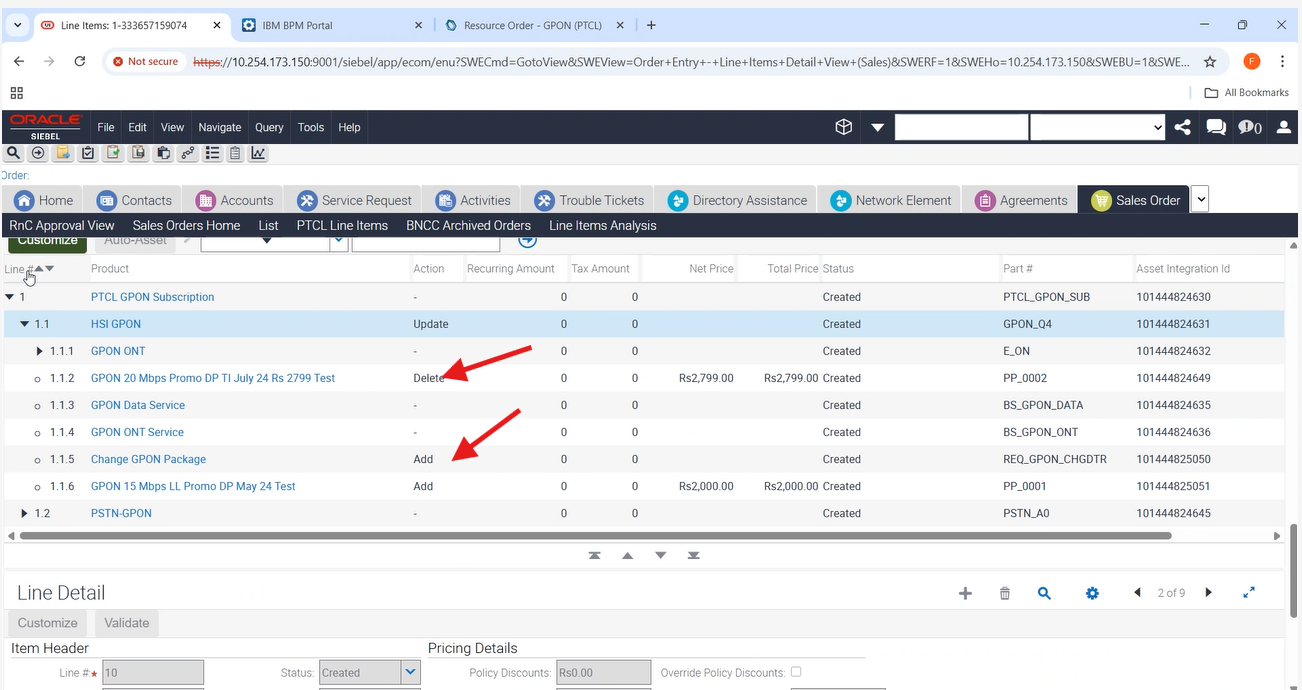Open the screen tabs overflow dropdown

click(1201, 199)
